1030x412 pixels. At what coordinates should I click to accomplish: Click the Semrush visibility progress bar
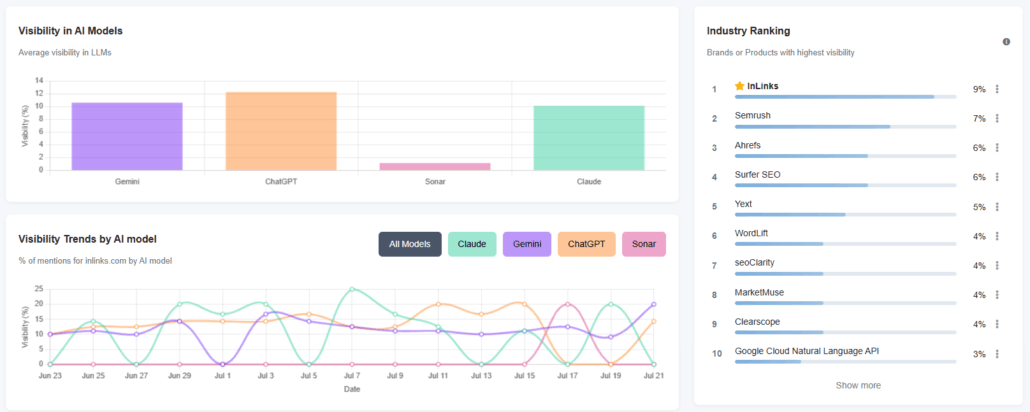[x=845, y=126]
